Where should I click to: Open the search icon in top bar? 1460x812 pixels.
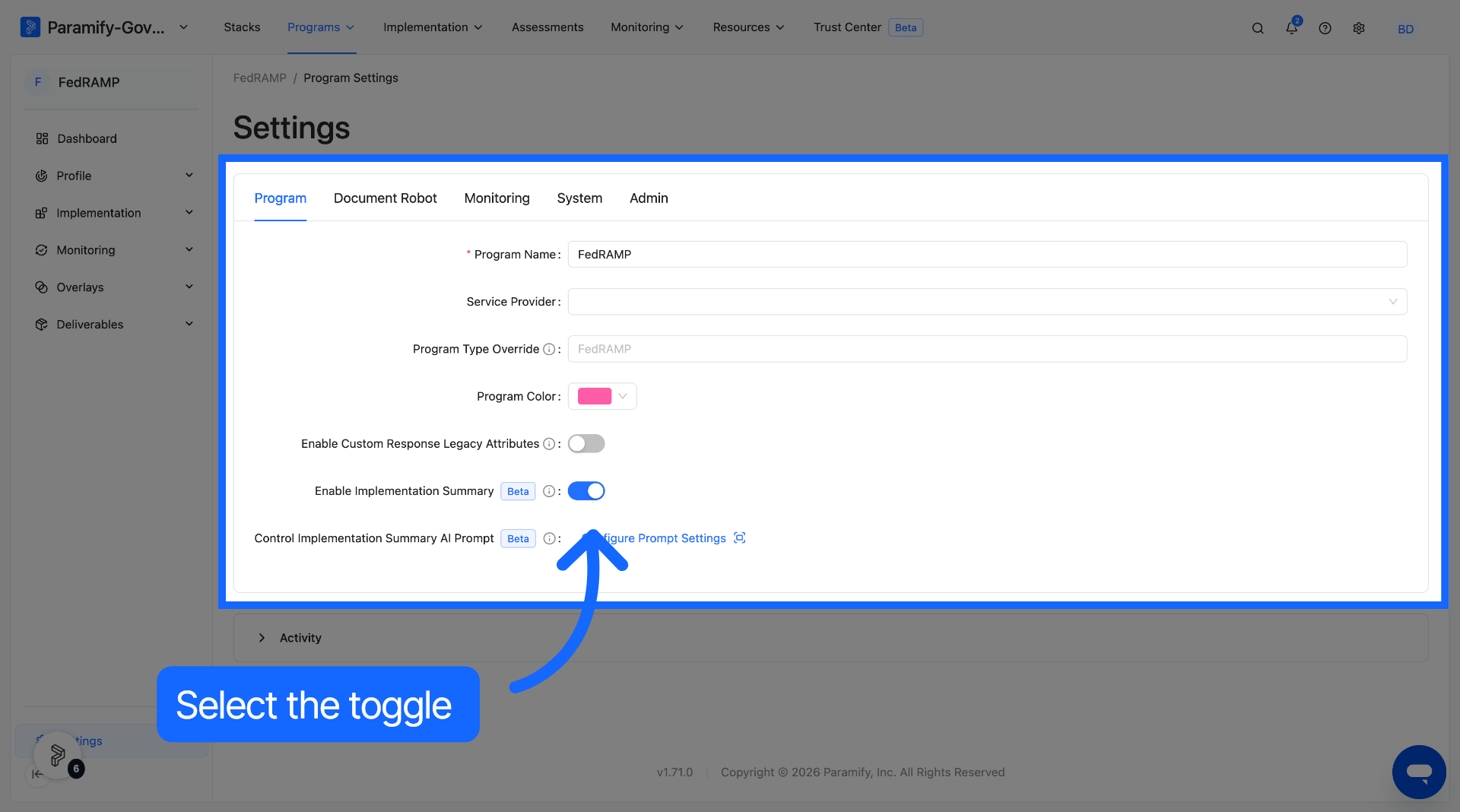coord(1258,28)
